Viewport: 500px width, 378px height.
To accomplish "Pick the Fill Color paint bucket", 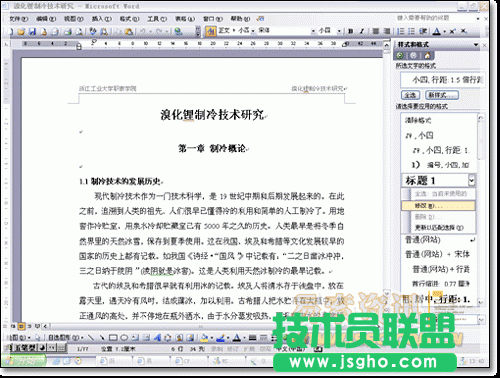I will pos(204,338).
